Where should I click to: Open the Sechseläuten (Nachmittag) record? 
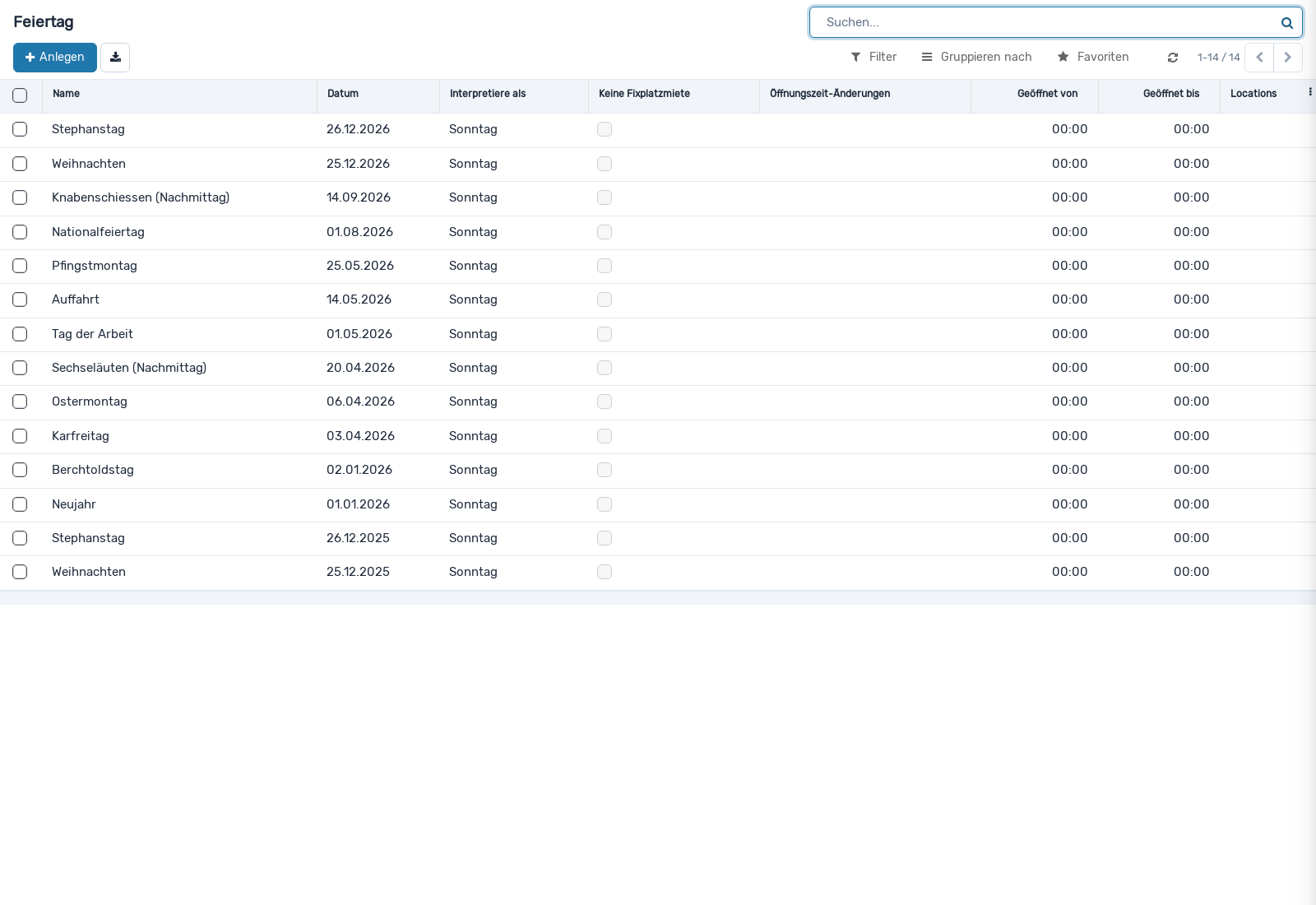pyautogui.click(x=129, y=368)
